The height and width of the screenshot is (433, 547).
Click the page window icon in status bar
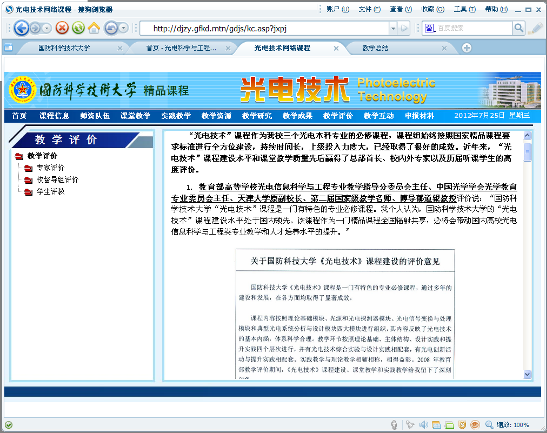(x=436, y=425)
